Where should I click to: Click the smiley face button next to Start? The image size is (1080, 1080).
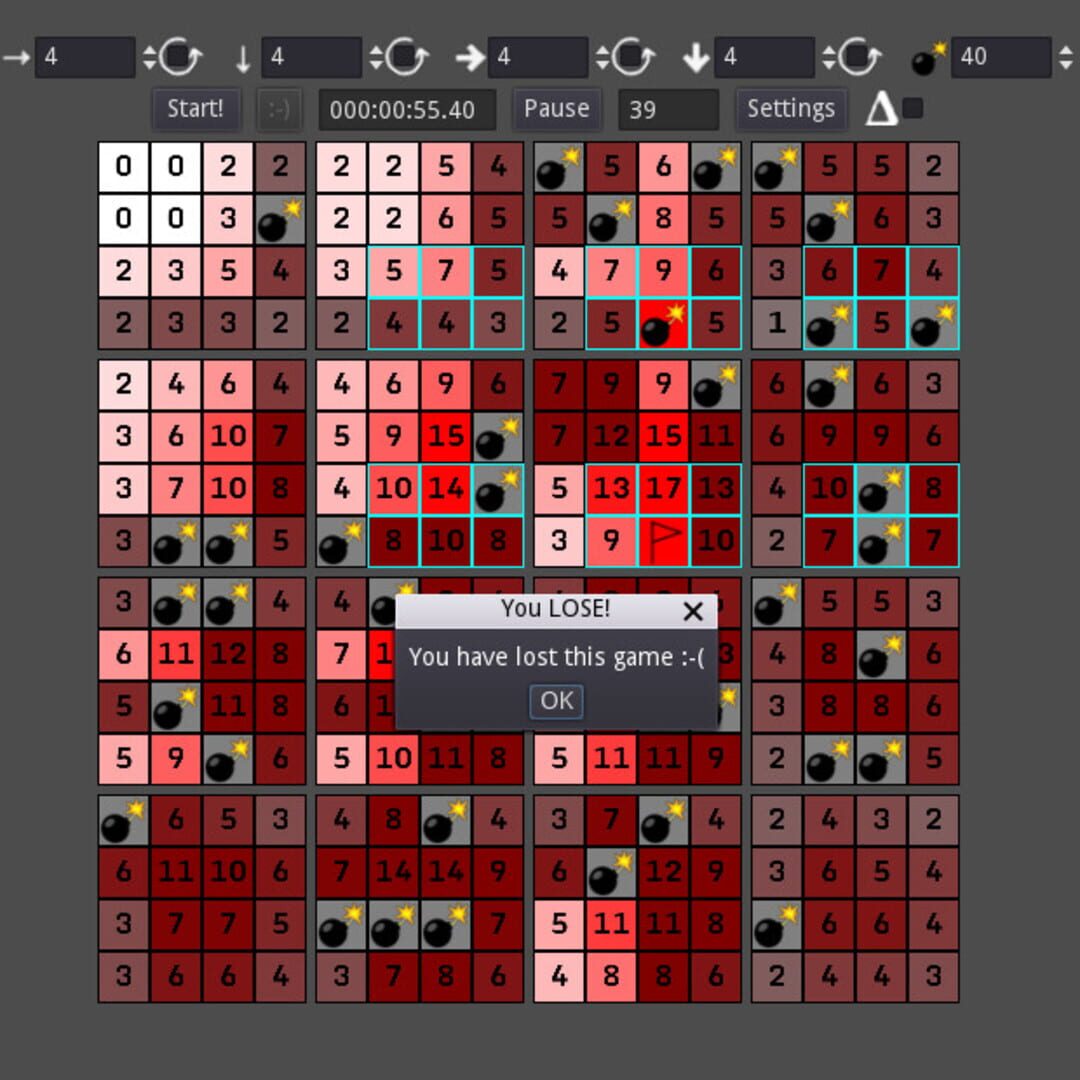(x=279, y=109)
